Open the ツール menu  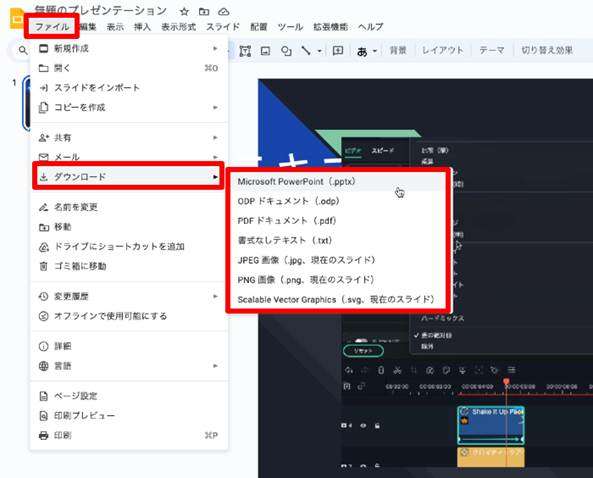click(290, 27)
